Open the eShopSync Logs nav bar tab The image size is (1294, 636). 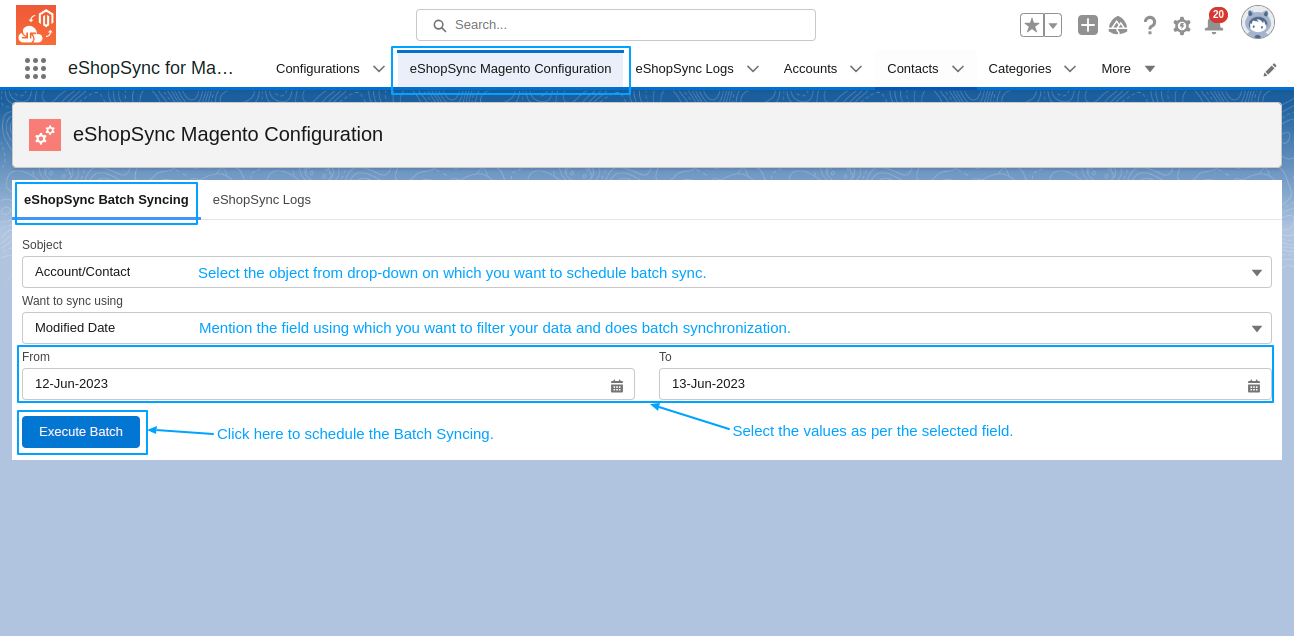tap(684, 68)
